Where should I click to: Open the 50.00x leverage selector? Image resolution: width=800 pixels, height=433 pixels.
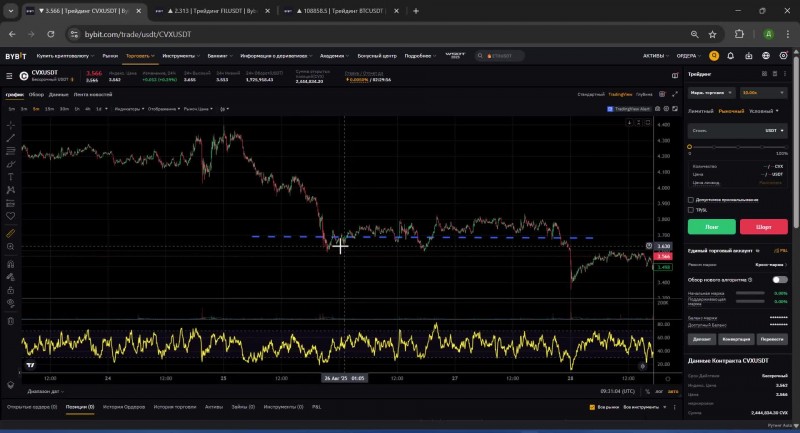[762, 92]
